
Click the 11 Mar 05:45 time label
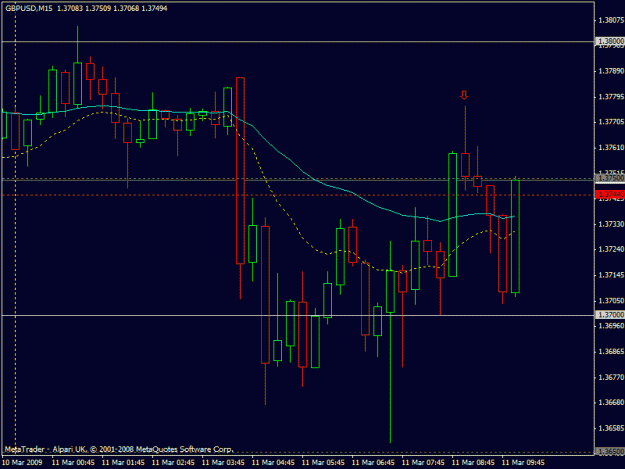click(x=323, y=463)
